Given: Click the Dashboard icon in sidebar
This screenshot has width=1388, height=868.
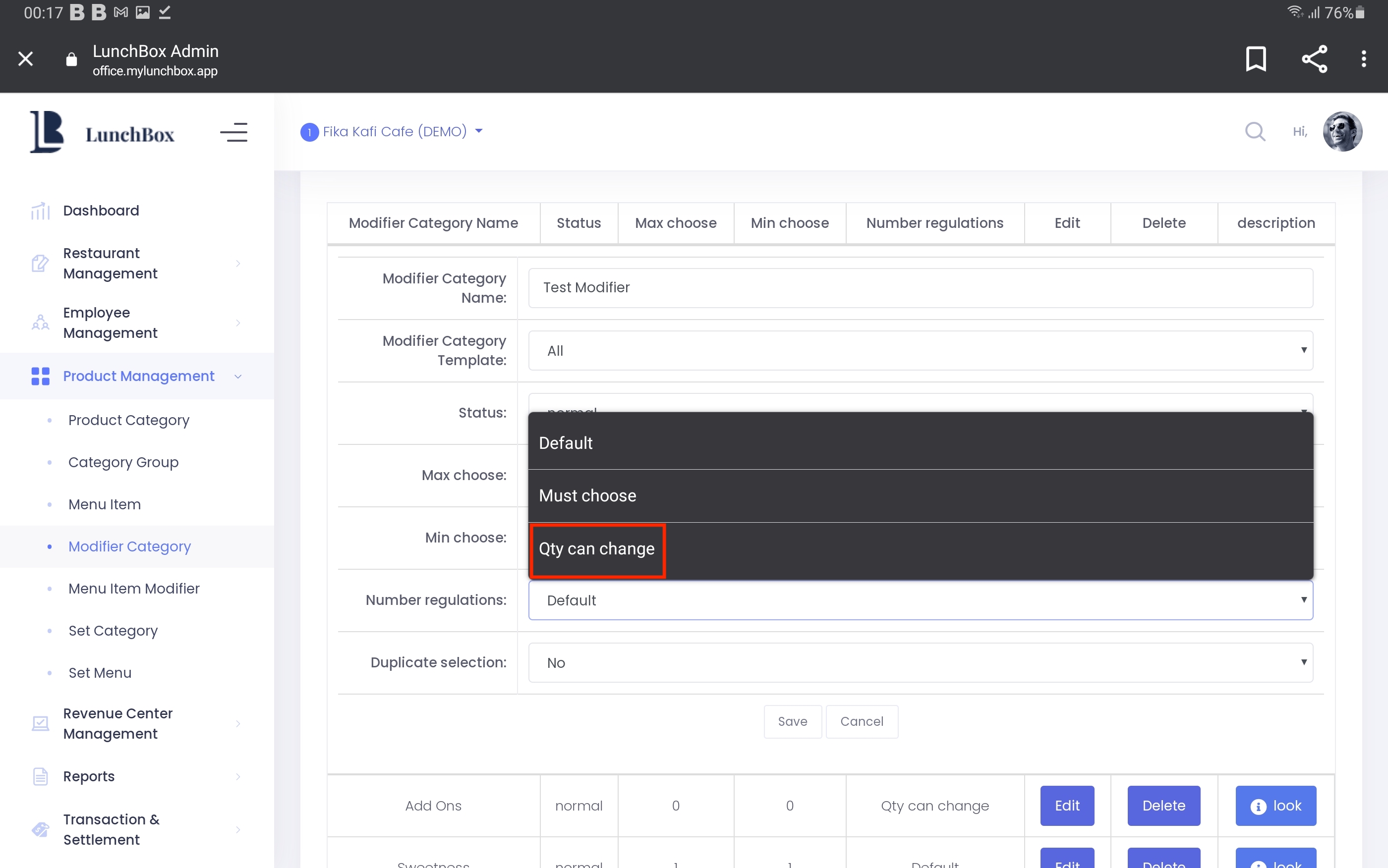Looking at the screenshot, I should click(x=40, y=211).
